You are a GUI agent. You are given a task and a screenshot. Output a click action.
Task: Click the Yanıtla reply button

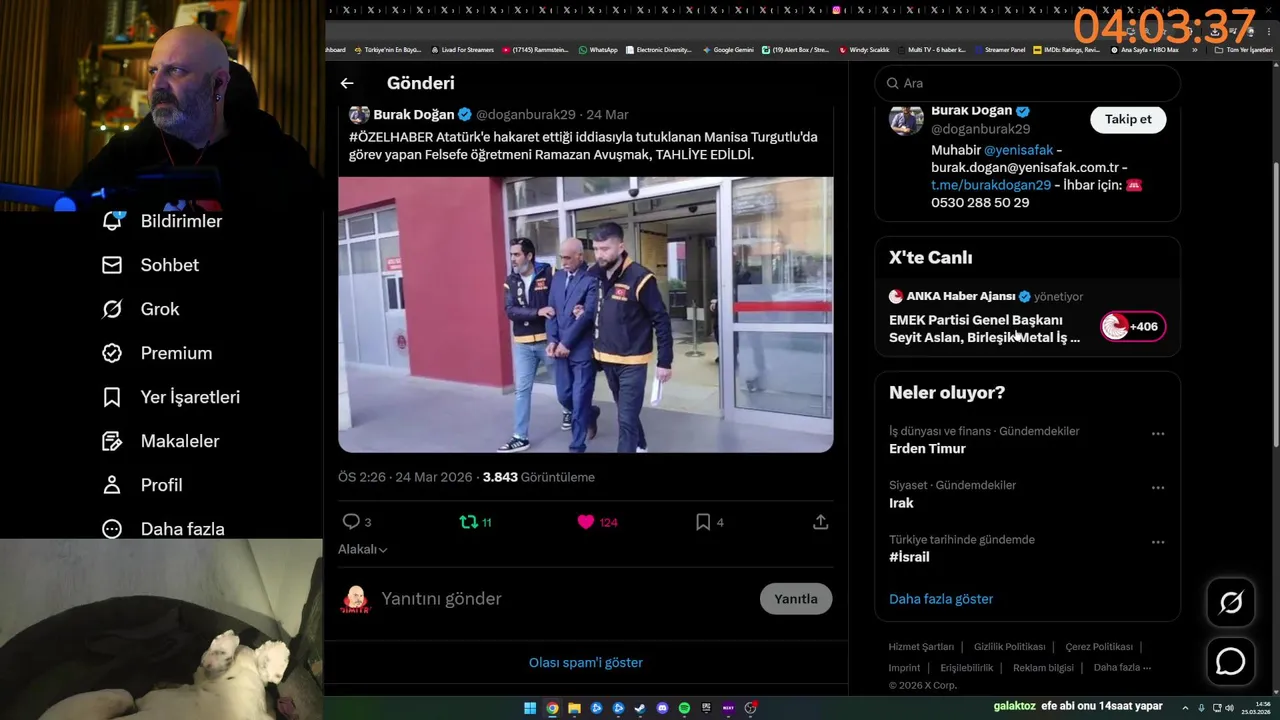click(x=796, y=599)
